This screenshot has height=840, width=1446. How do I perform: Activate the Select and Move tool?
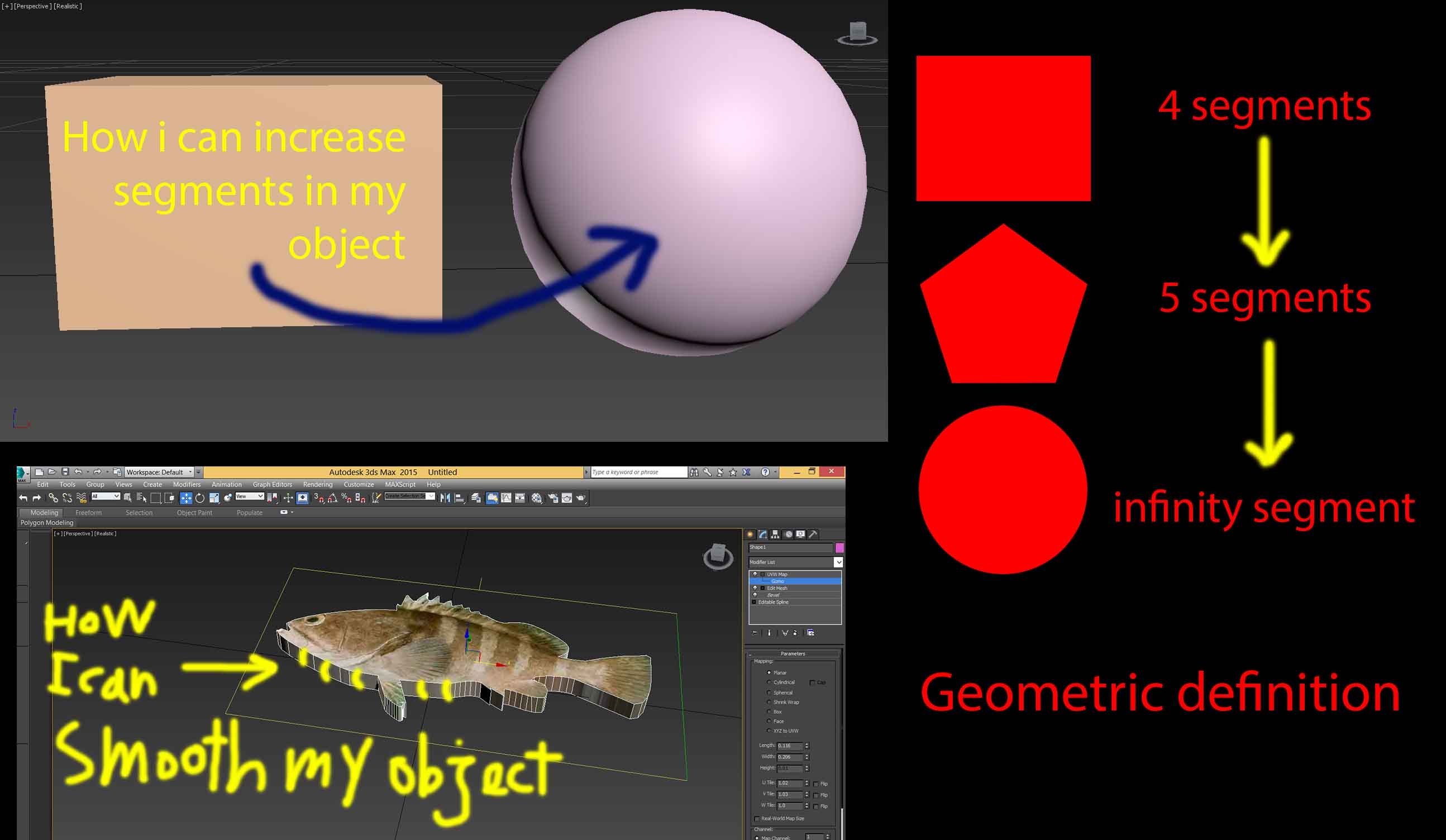click(x=186, y=498)
